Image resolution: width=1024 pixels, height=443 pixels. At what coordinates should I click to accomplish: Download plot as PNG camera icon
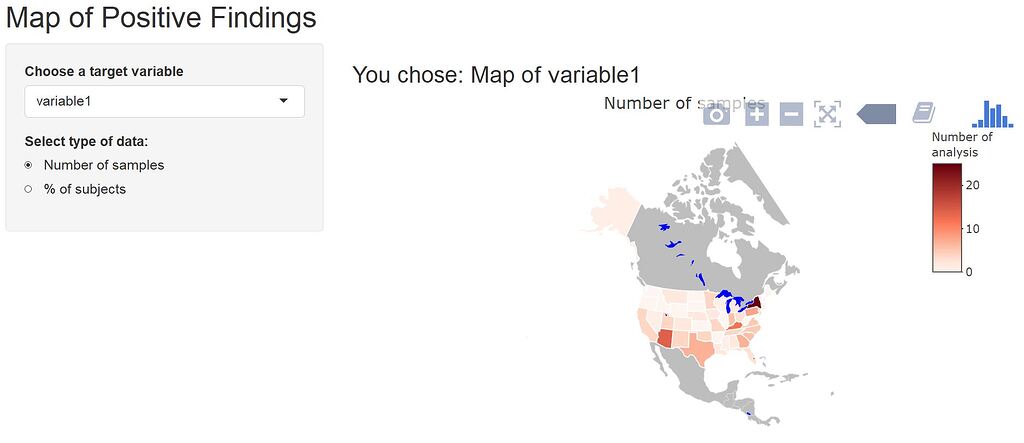click(x=716, y=114)
